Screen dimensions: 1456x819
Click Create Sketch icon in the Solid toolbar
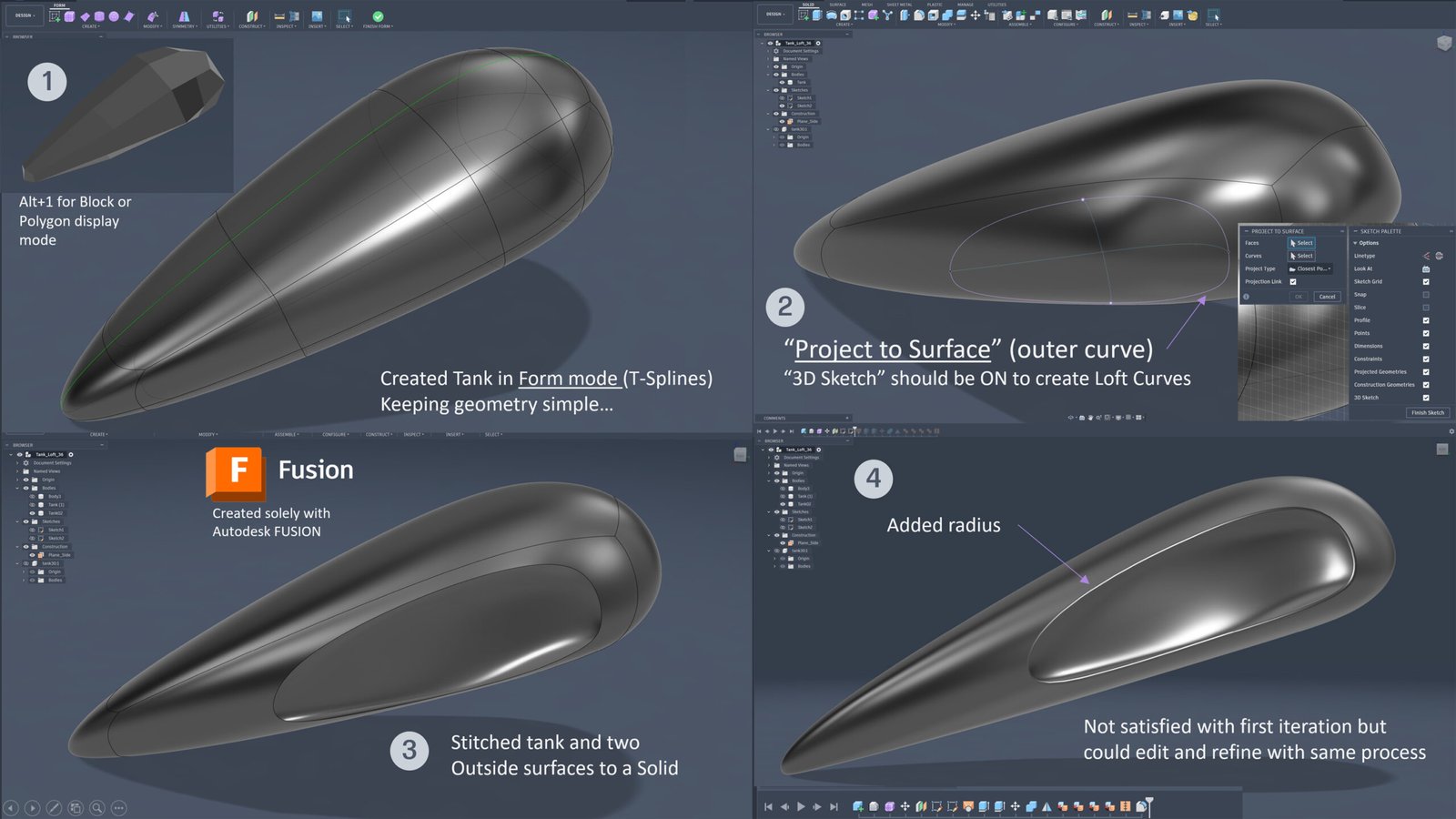[804, 15]
